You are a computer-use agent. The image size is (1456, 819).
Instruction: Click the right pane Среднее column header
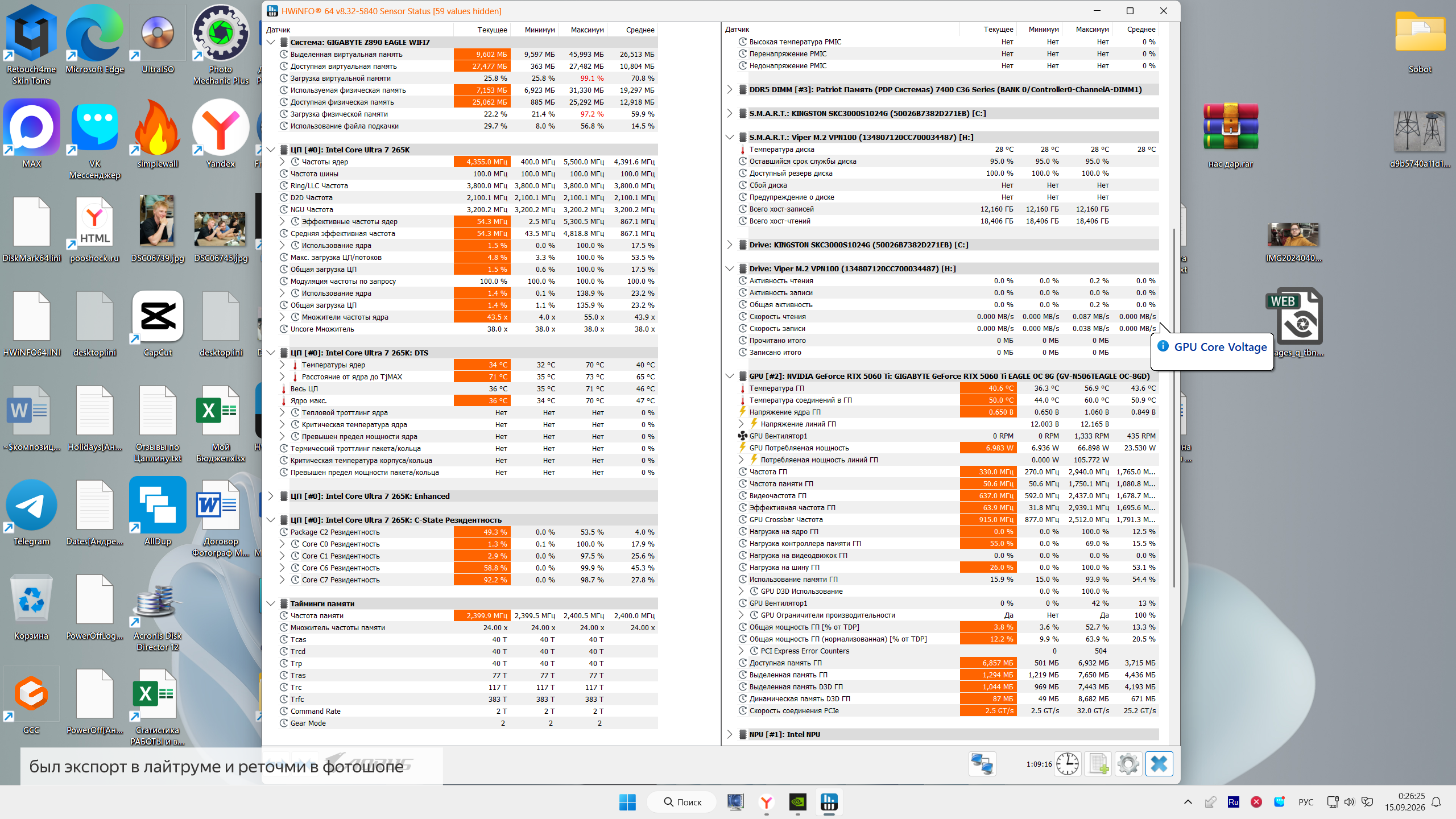[x=1135, y=29]
